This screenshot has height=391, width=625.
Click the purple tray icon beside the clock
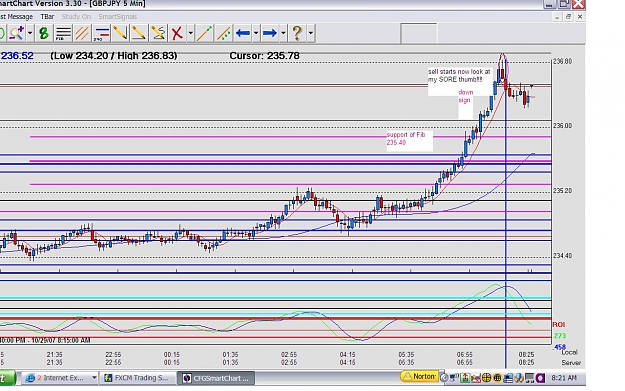coord(540,377)
